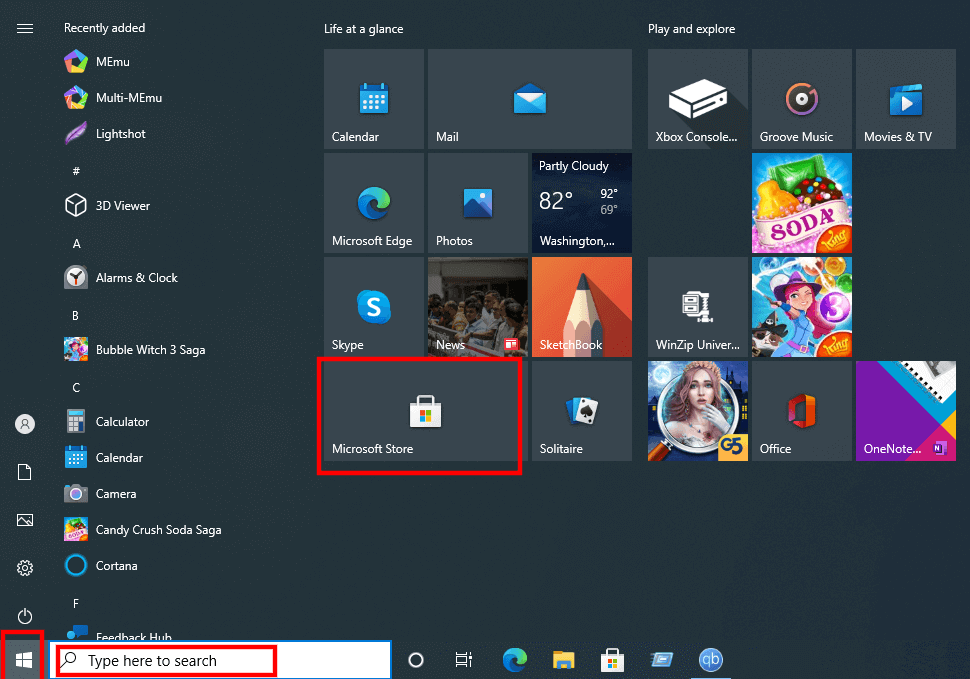
Task: Click the 'Life at a glance' group header
Action: [364, 29]
